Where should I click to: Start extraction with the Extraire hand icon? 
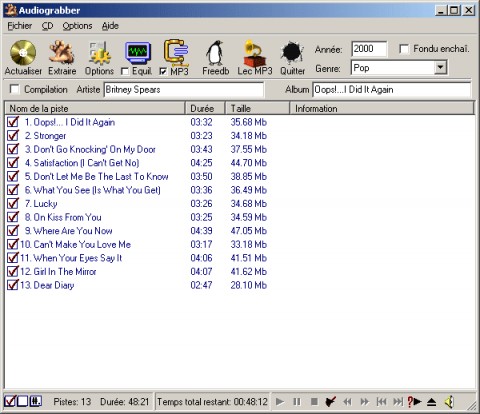pos(62,52)
